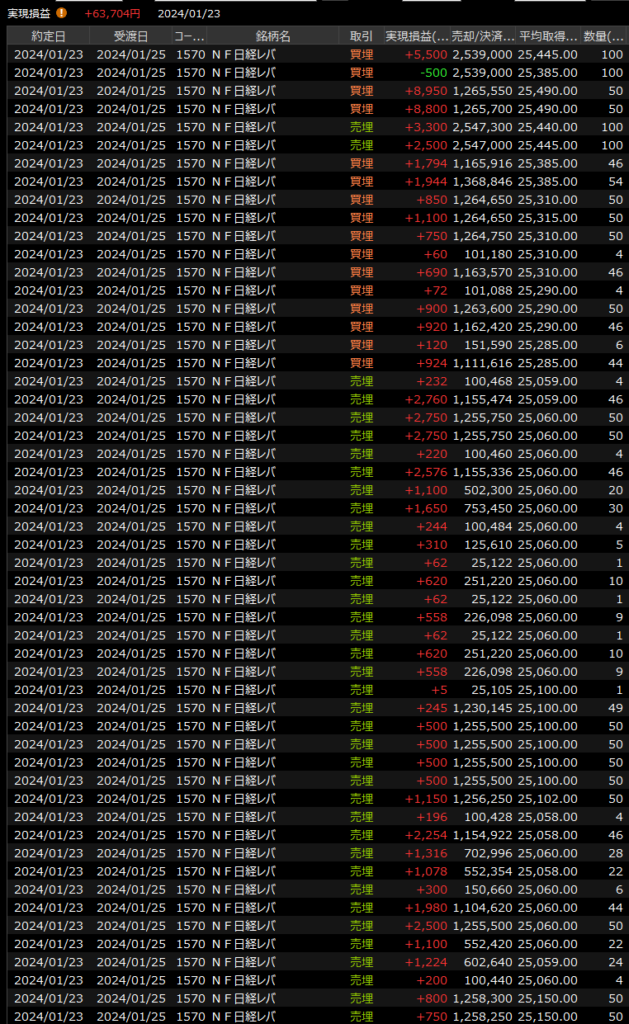Click the 売却/決済 column header
Screen dimensions: 629x1024
(482, 36)
